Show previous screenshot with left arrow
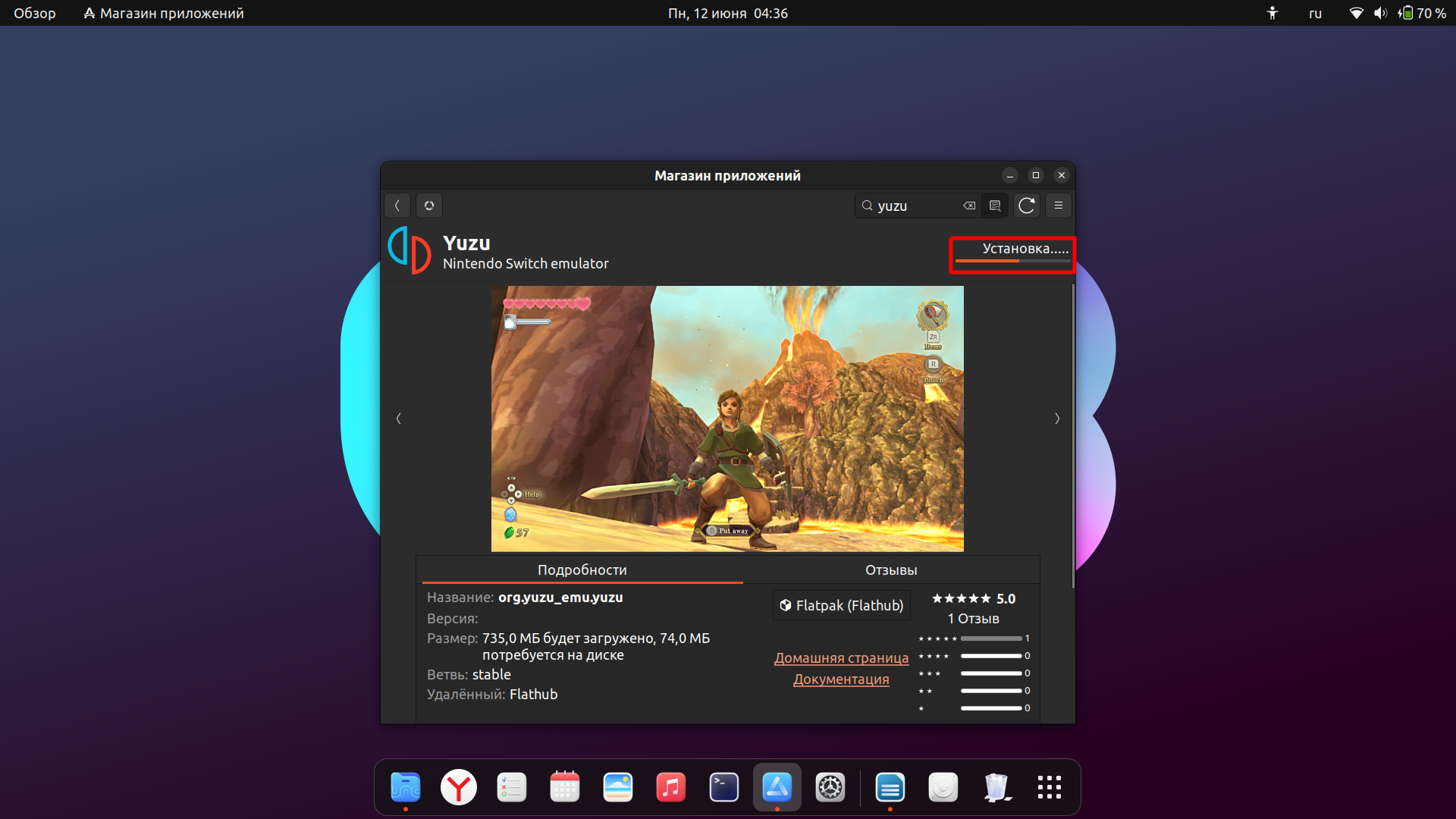The height and width of the screenshot is (819, 1456). [x=399, y=419]
